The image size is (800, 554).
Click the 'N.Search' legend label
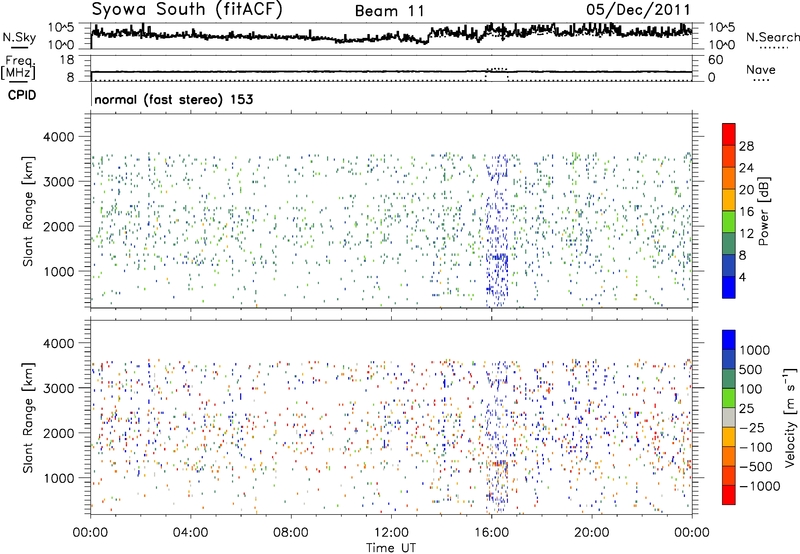[x=773, y=37]
